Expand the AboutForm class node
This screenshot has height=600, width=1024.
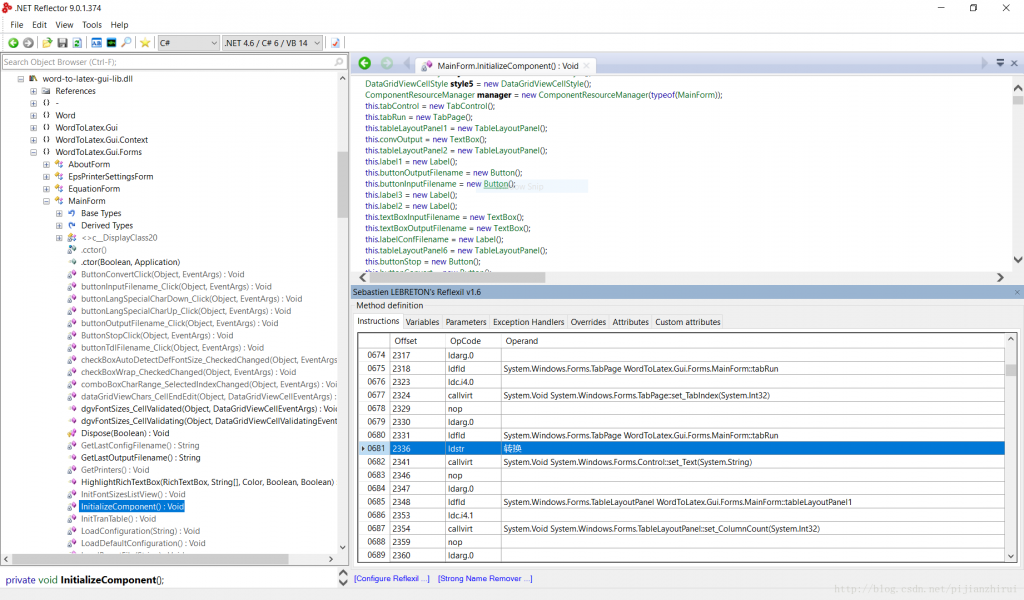pyautogui.click(x=46, y=165)
